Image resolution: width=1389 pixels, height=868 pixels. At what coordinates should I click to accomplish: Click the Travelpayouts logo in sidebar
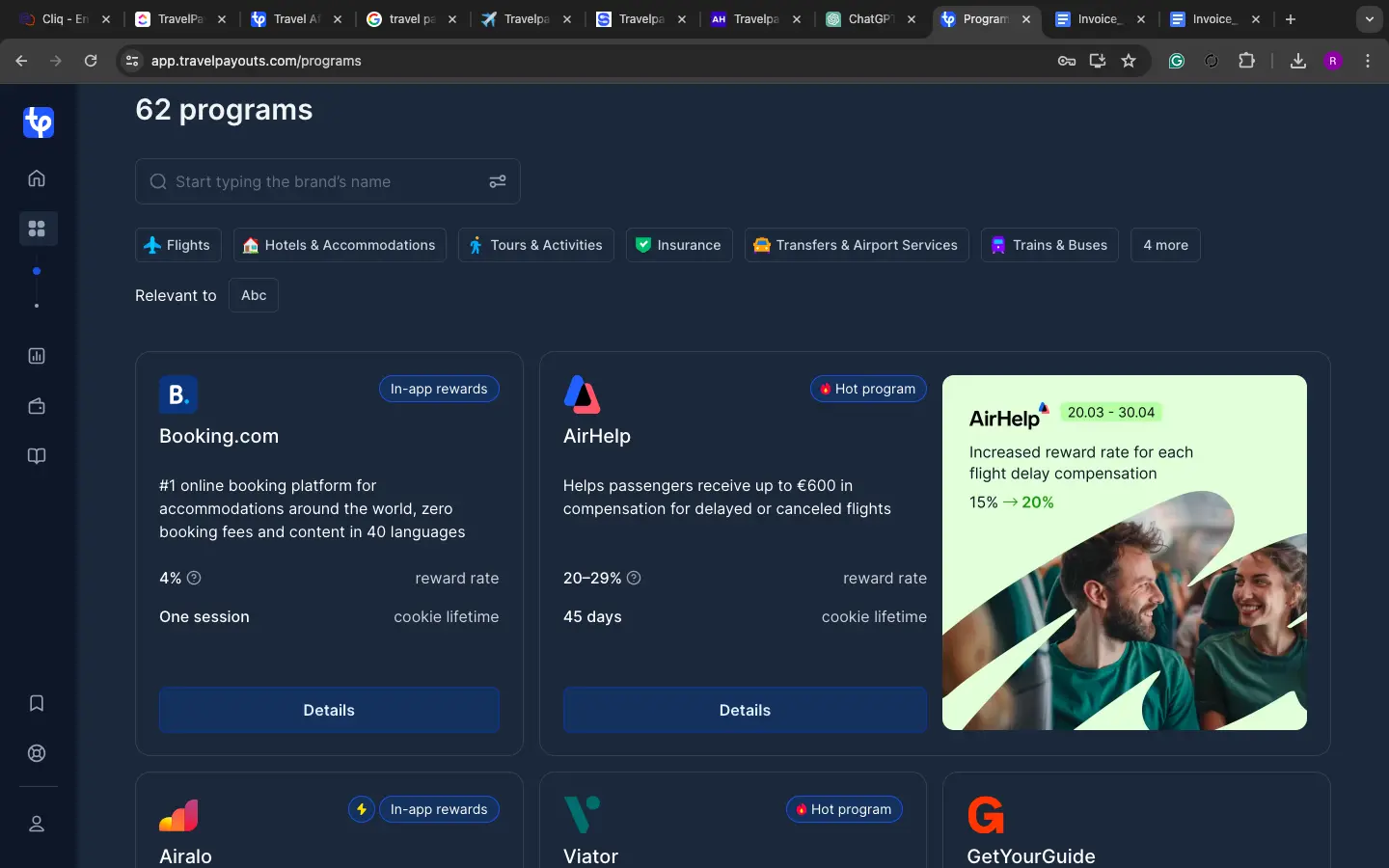pyautogui.click(x=38, y=122)
